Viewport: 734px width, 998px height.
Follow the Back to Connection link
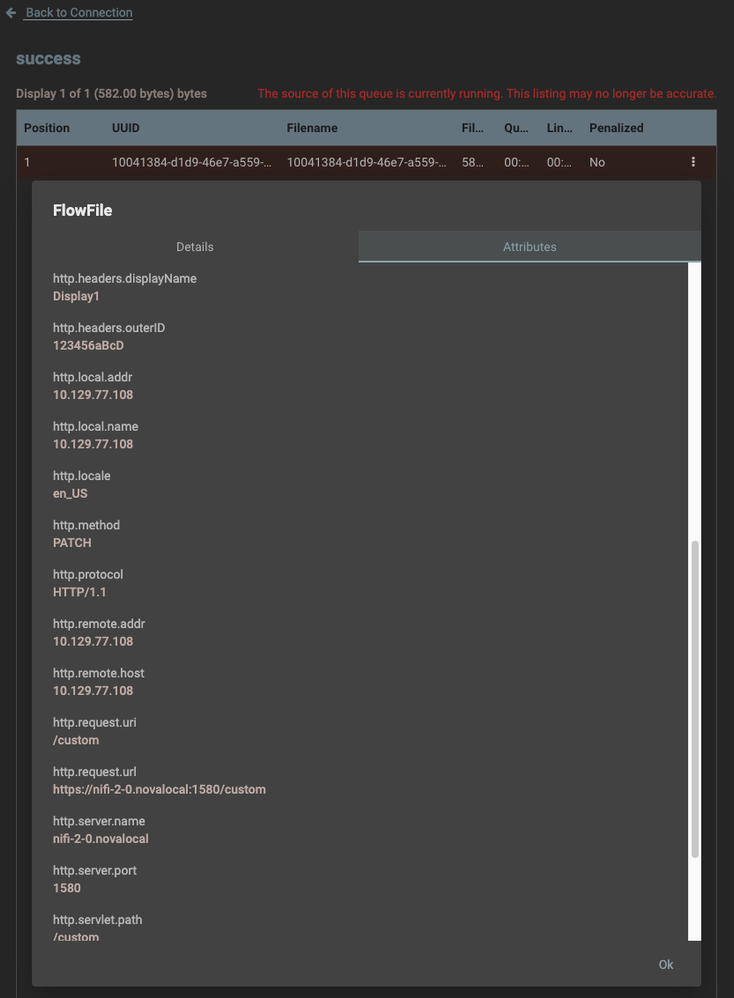[79, 13]
